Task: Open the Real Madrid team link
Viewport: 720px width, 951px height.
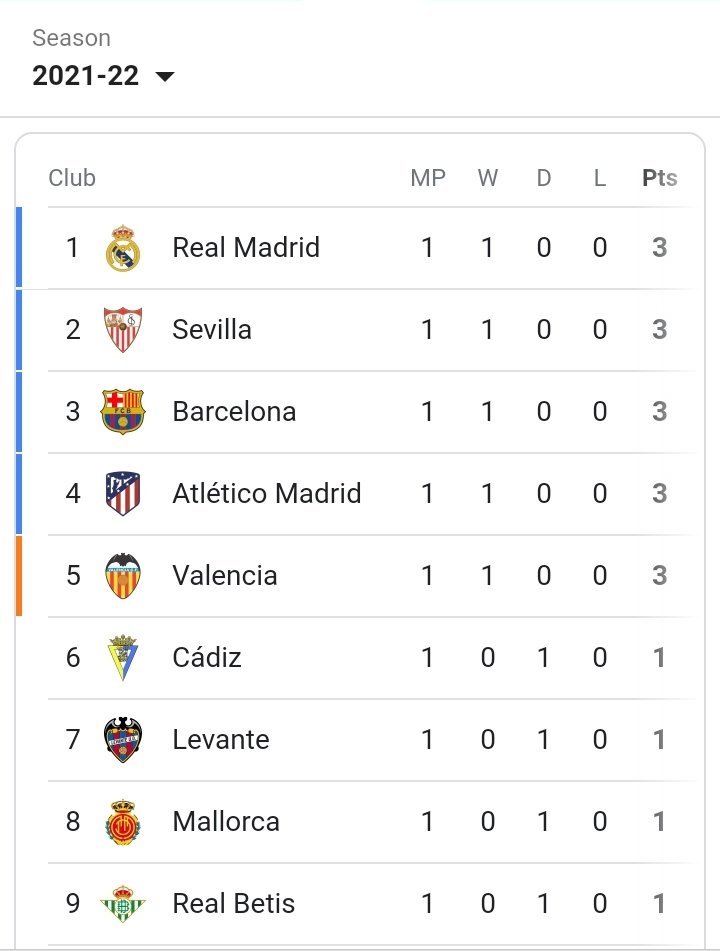Action: click(x=246, y=247)
